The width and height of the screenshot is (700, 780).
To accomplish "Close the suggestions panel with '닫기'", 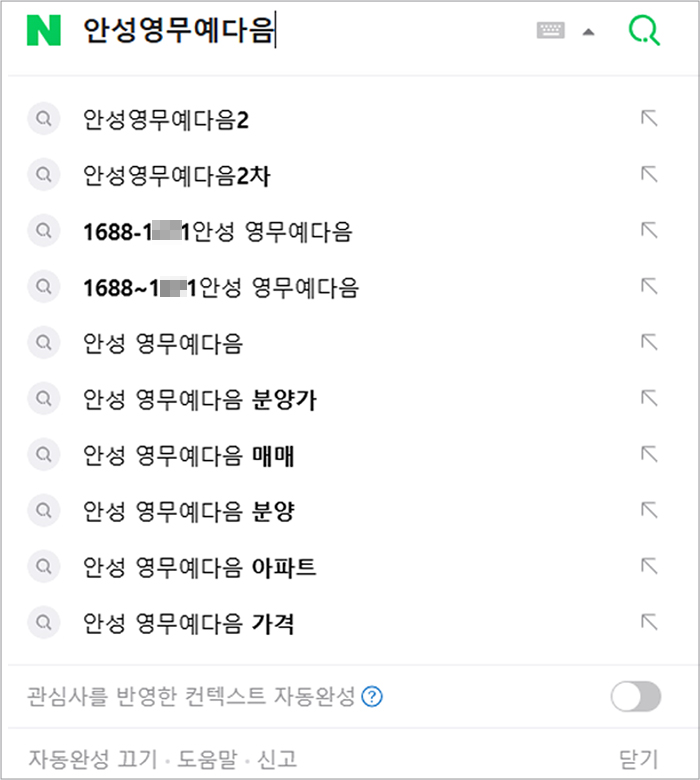I will [x=639, y=759].
